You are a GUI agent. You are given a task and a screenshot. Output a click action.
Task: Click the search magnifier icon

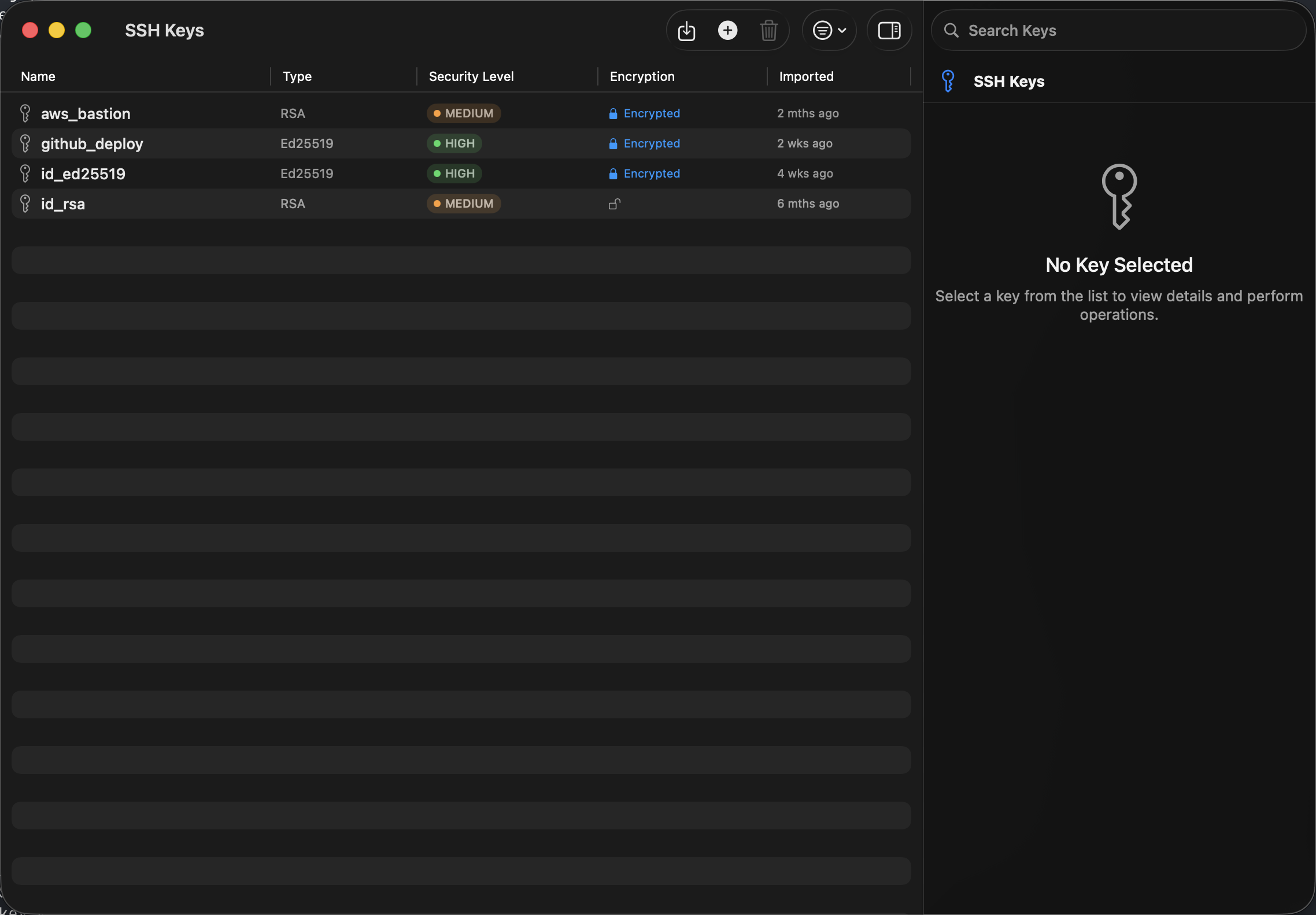951,30
